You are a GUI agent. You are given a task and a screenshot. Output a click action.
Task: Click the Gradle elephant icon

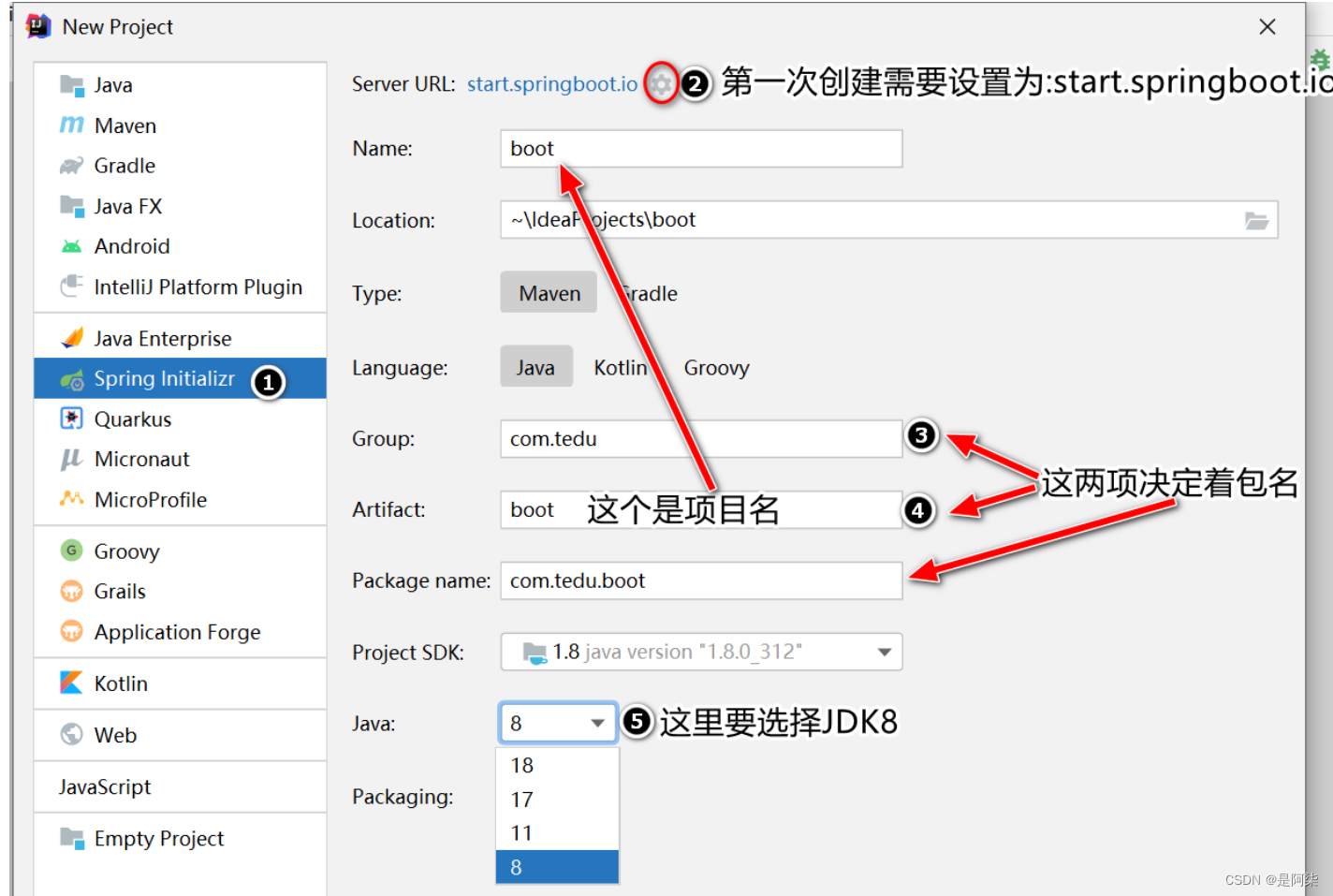coord(72,166)
